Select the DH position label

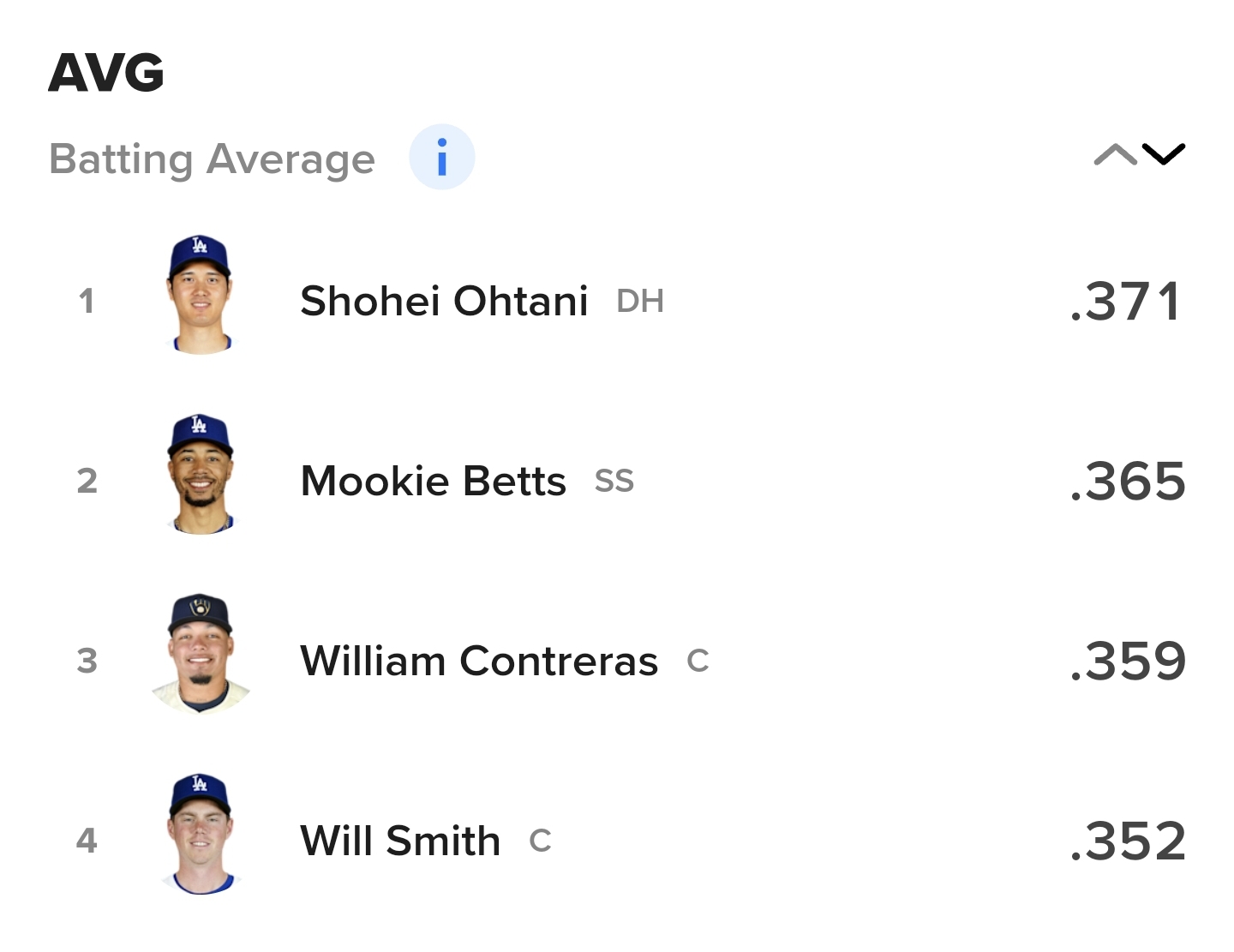pyautogui.click(x=640, y=302)
